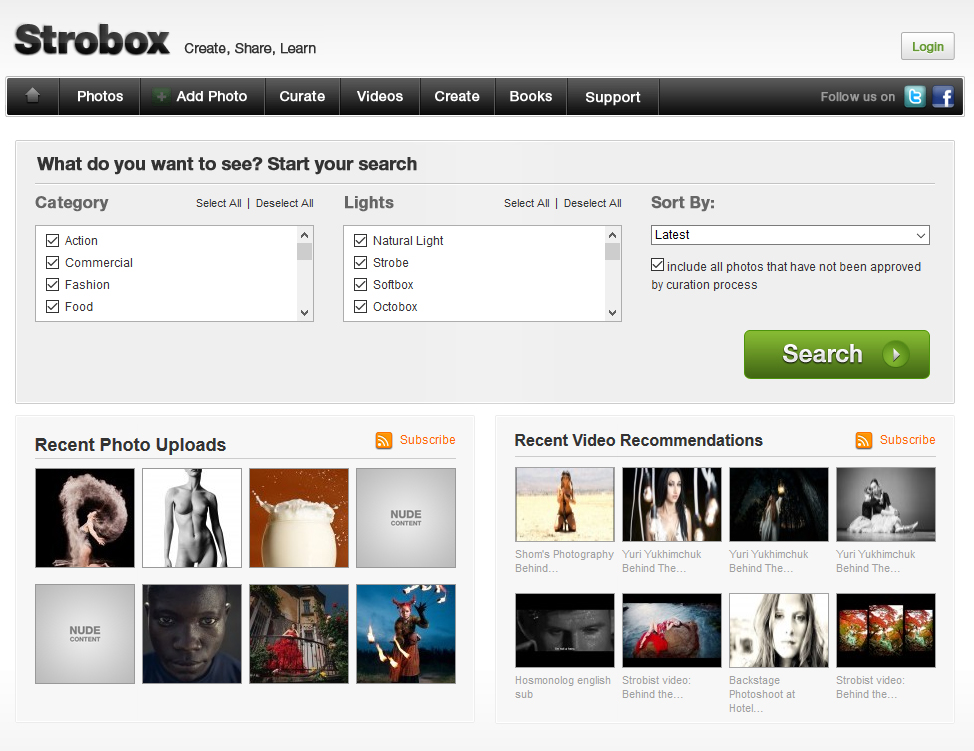Image resolution: width=974 pixels, height=751 pixels.
Task: Uncheck the Action category checkbox
Action: 53,241
